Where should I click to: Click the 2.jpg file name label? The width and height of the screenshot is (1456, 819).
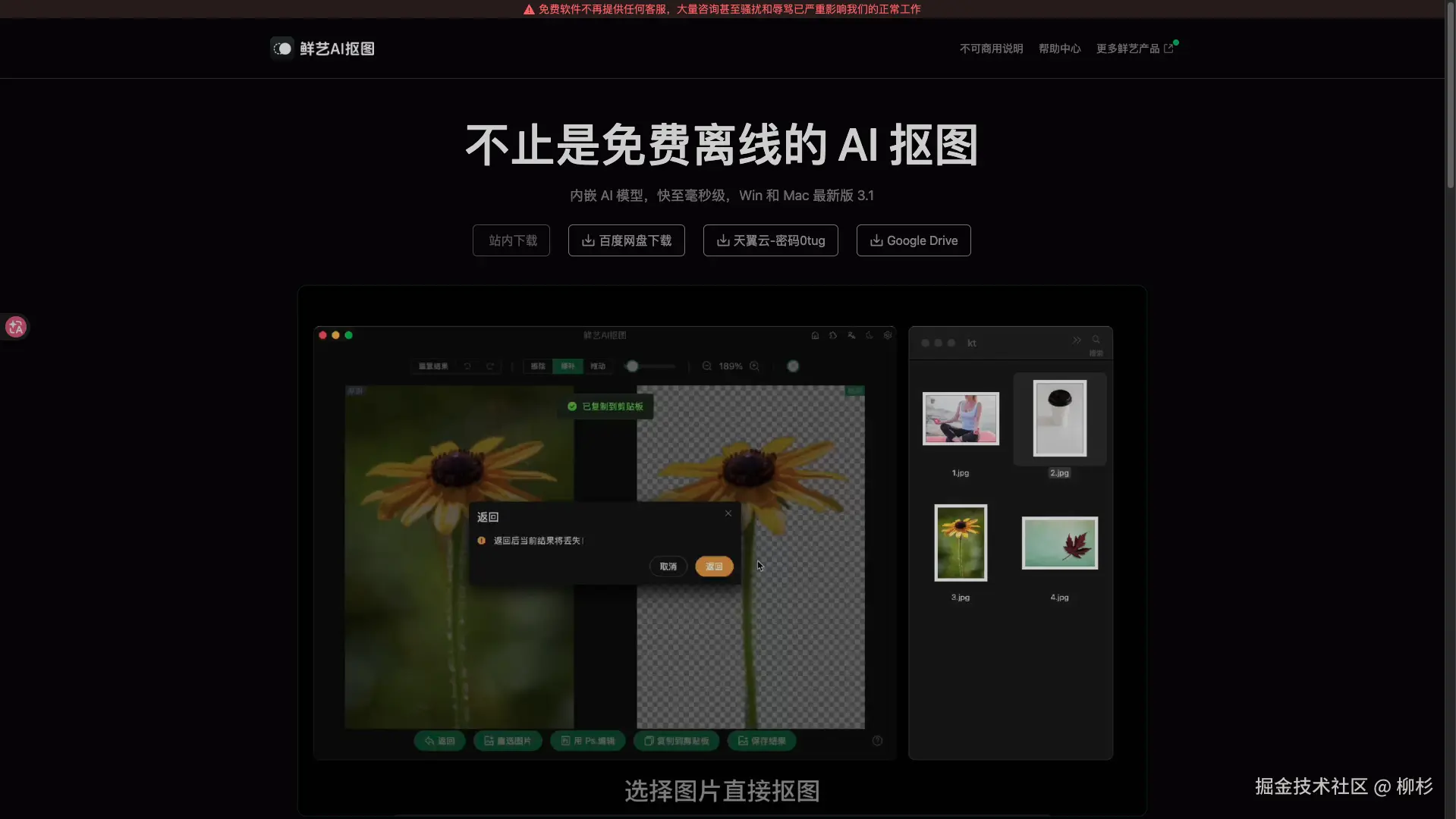pyautogui.click(x=1060, y=473)
